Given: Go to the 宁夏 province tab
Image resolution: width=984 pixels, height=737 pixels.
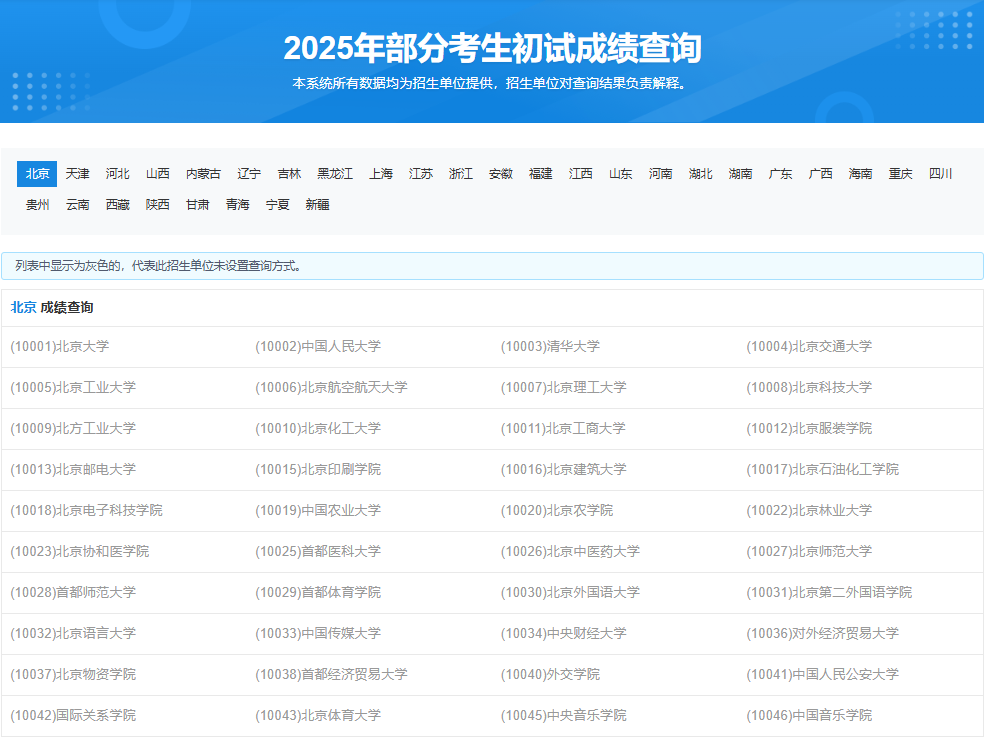Looking at the screenshot, I should tap(277, 205).
